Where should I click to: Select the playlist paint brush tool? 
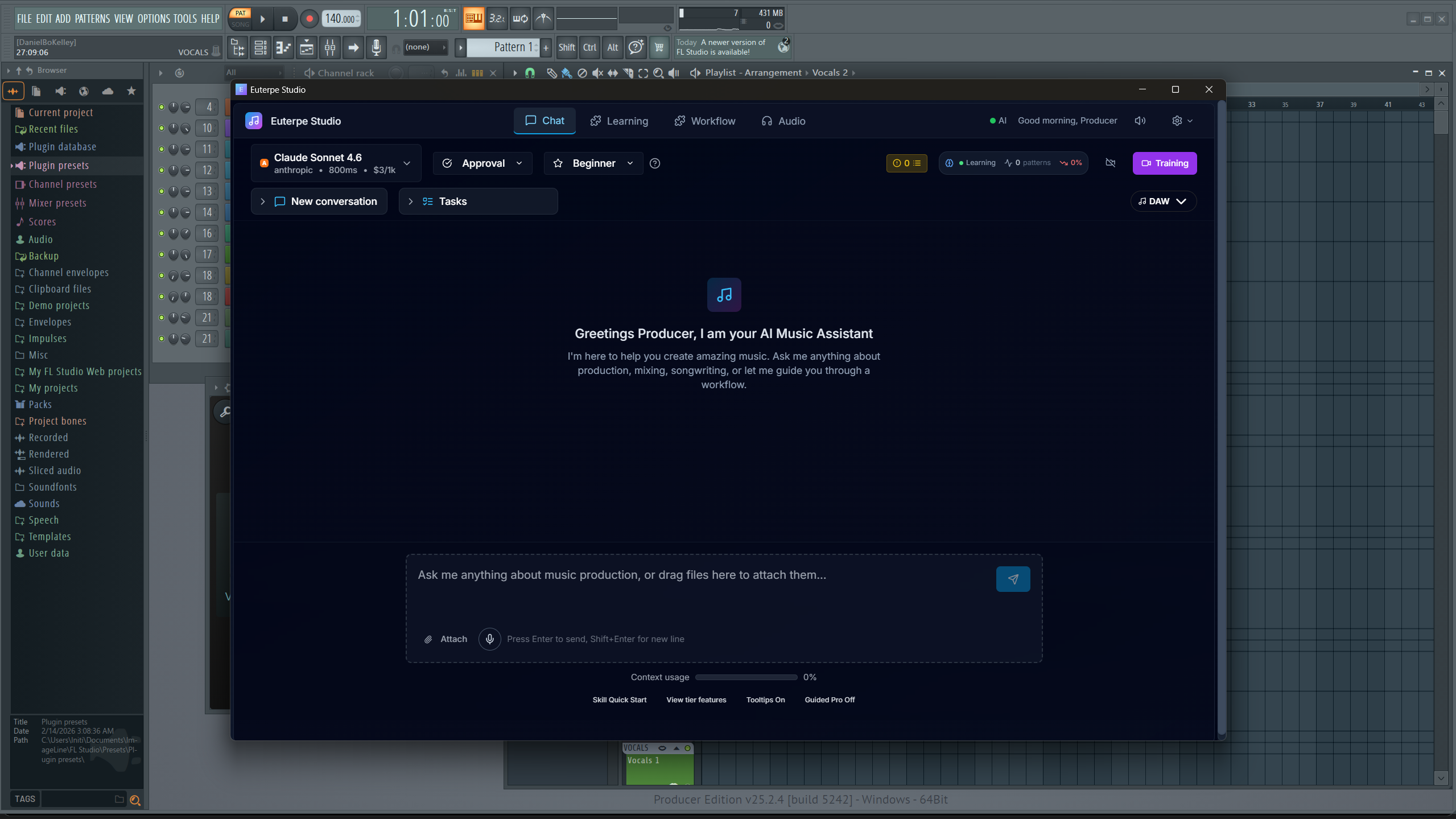coord(567,73)
